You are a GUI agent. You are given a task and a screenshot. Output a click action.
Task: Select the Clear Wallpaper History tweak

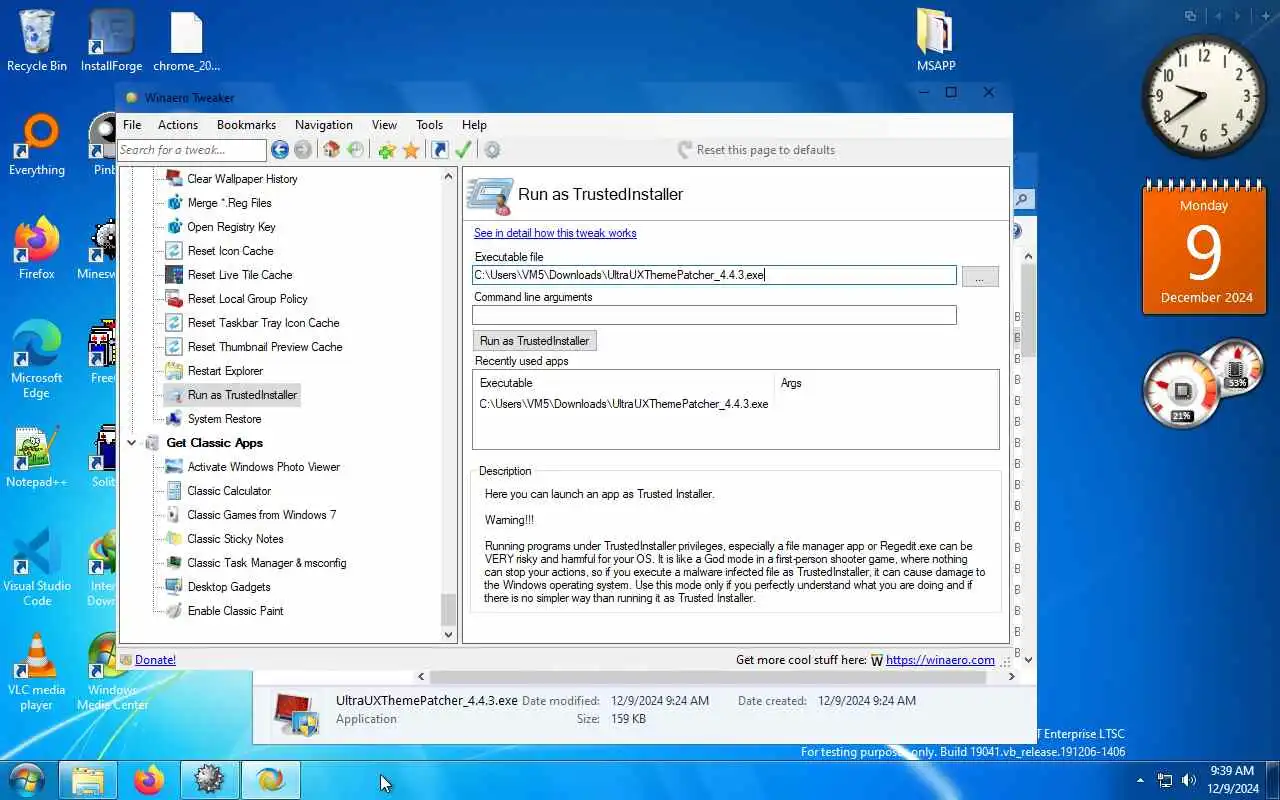(242, 179)
